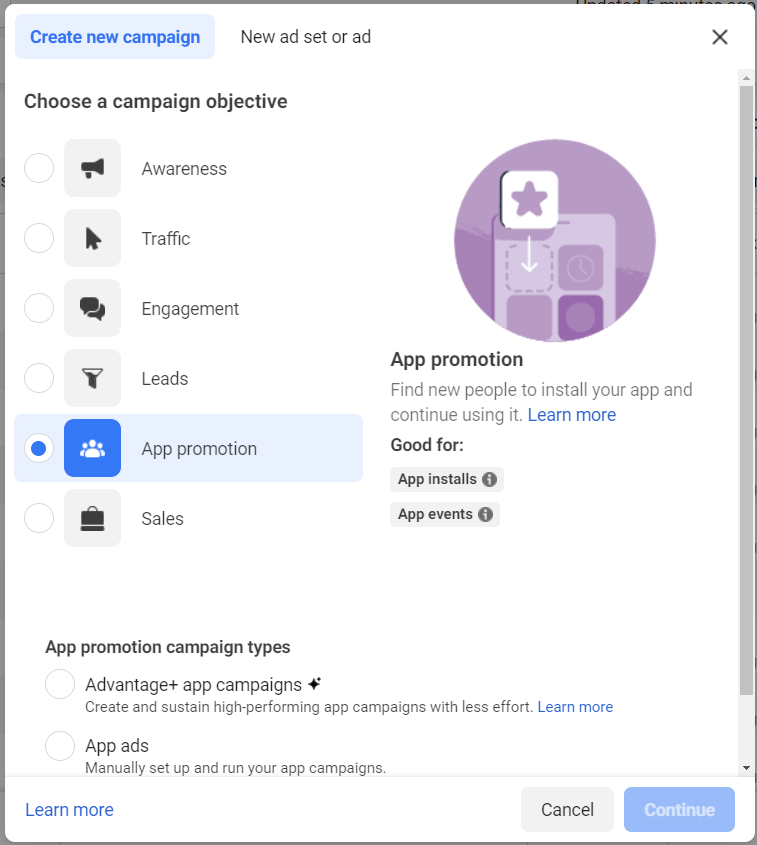Click the Awareness megaphone icon
757x845 pixels.
pos(92,168)
